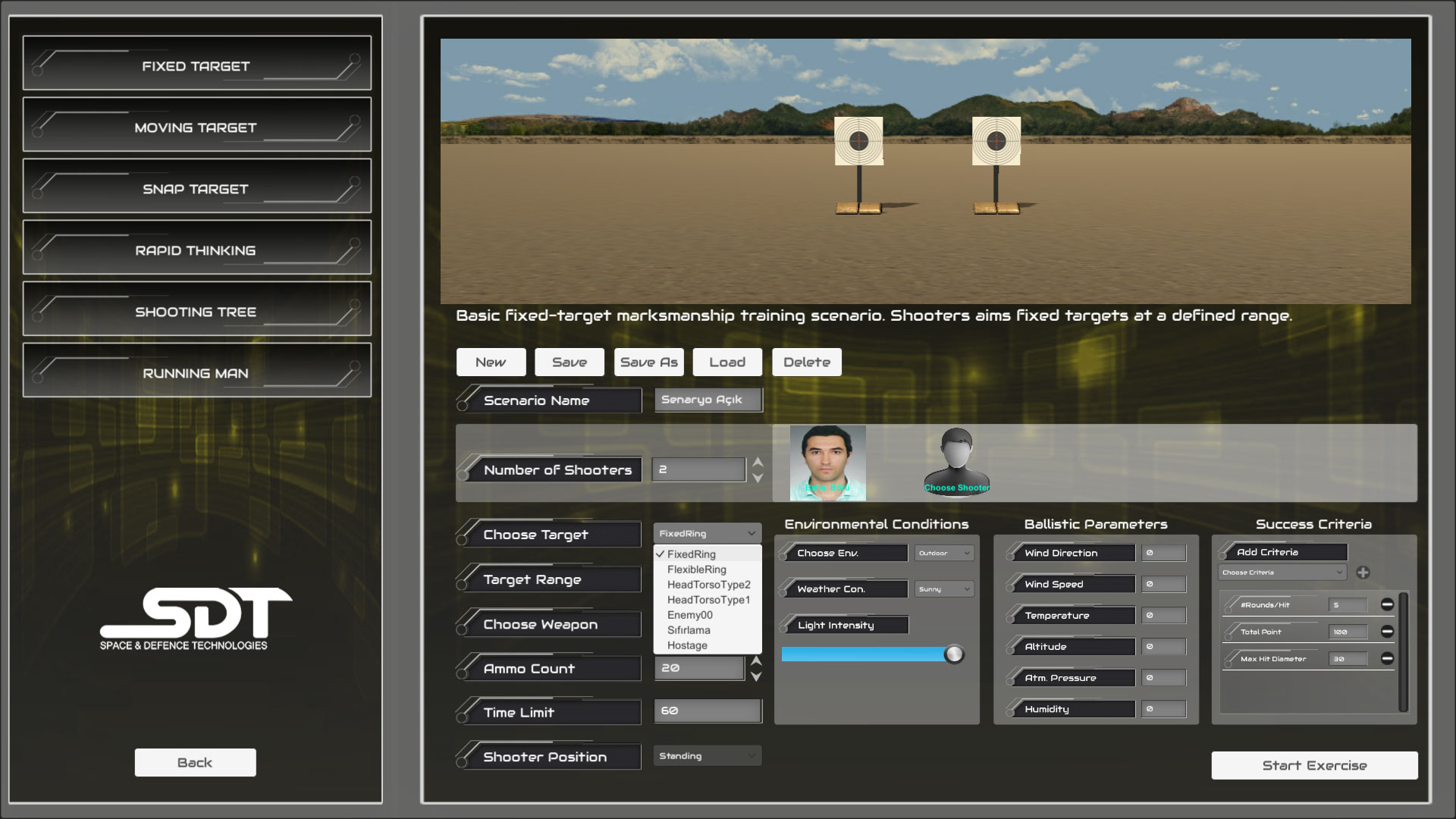Click the Choose Shooter silhouette avatar
The image size is (1456, 819).
coord(956,461)
